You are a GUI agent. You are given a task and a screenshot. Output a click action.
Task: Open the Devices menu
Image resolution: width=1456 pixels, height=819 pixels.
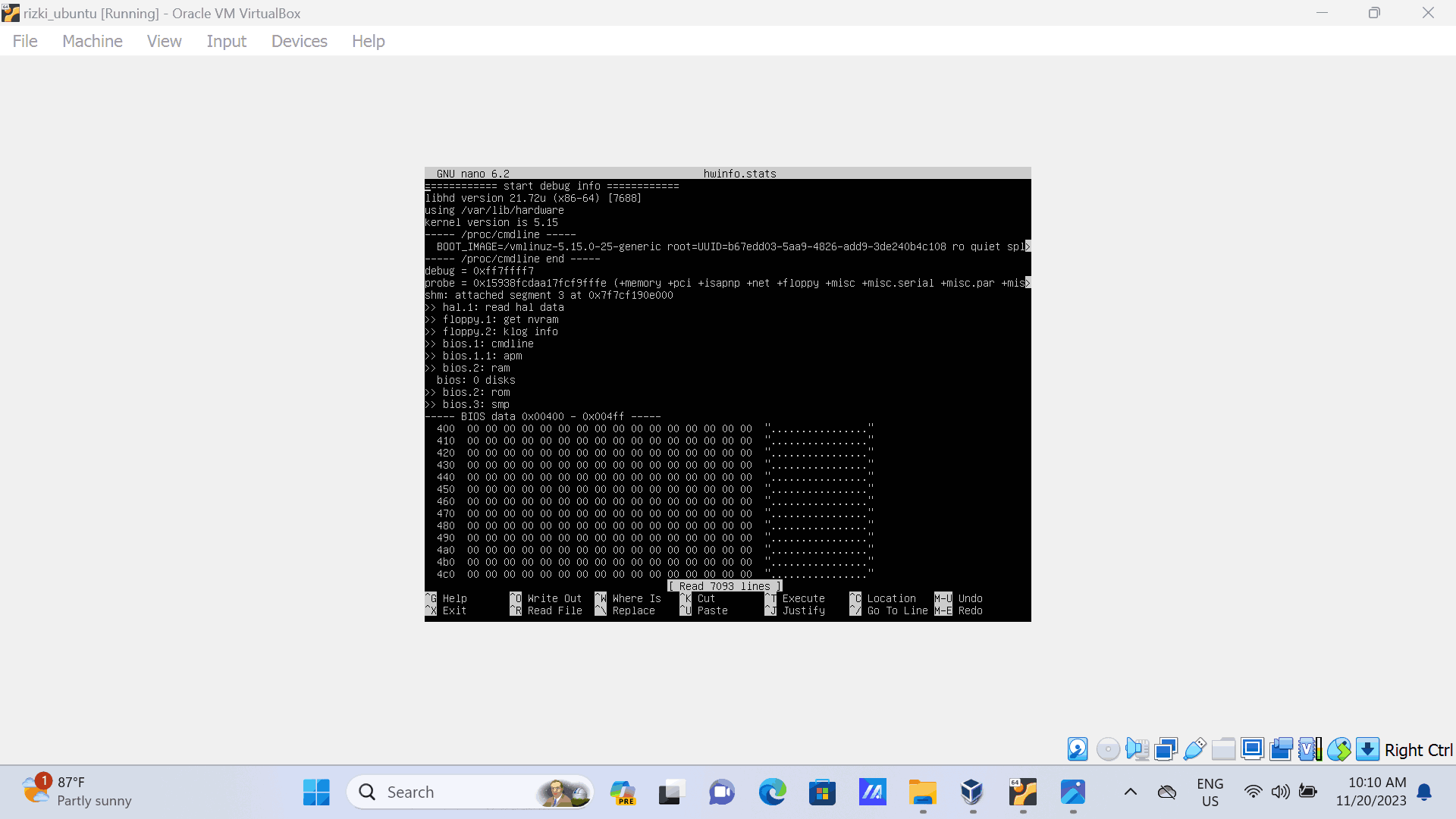300,41
